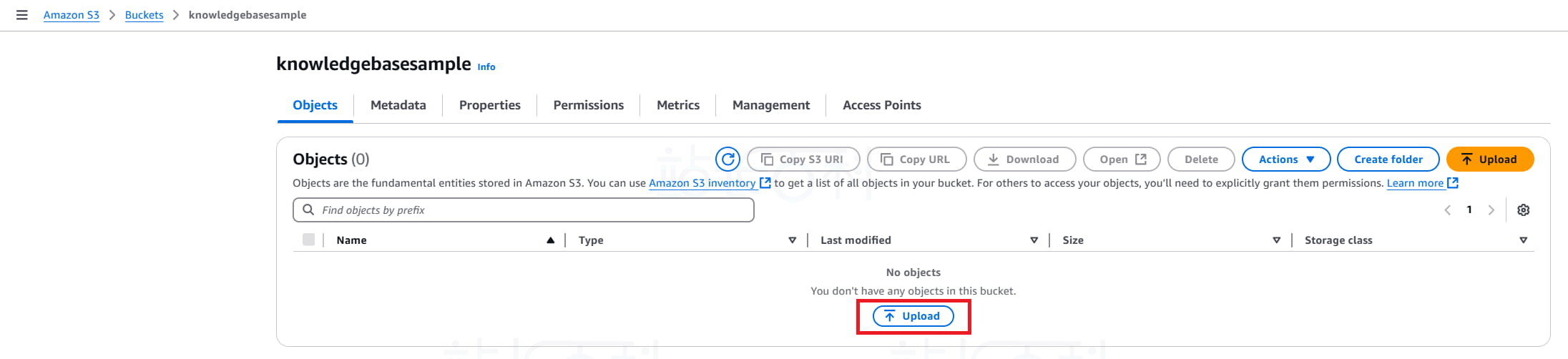Open table preferences gear icon

pyautogui.click(x=1523, y=210)
